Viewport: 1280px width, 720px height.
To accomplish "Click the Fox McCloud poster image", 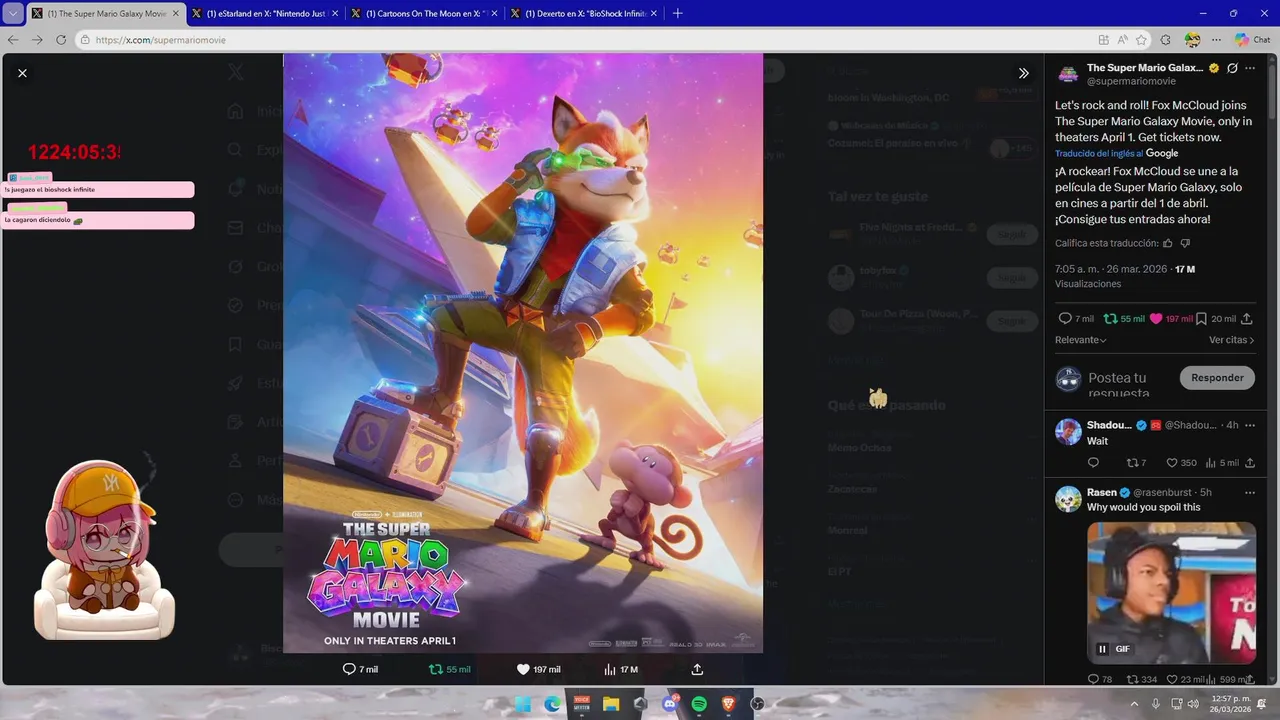I will point(523,353).
